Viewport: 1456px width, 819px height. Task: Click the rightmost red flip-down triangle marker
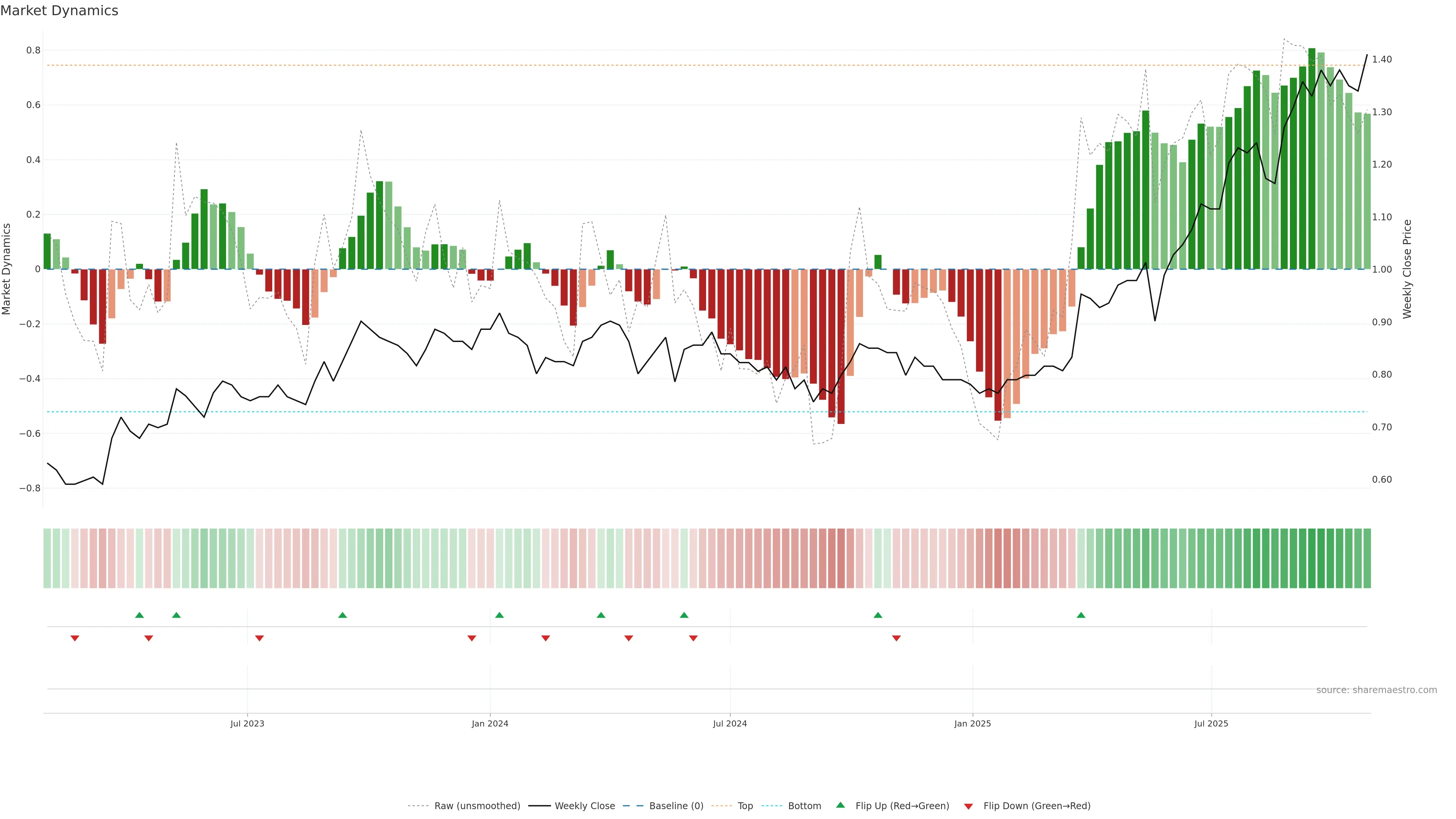[x=896, y=638]
